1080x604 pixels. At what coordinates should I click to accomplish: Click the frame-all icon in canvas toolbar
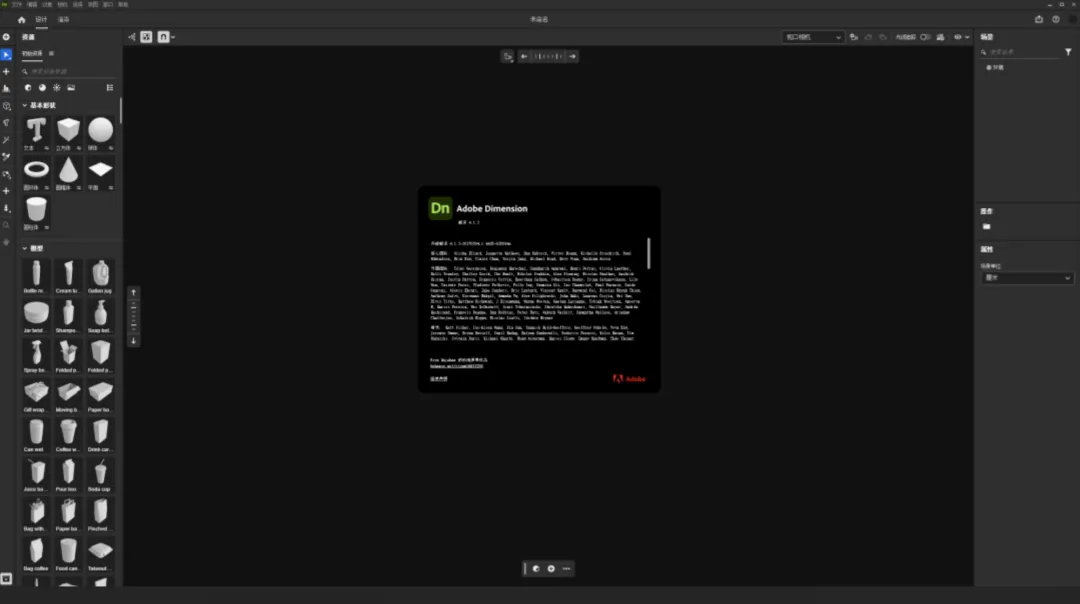tap(147, 37)
